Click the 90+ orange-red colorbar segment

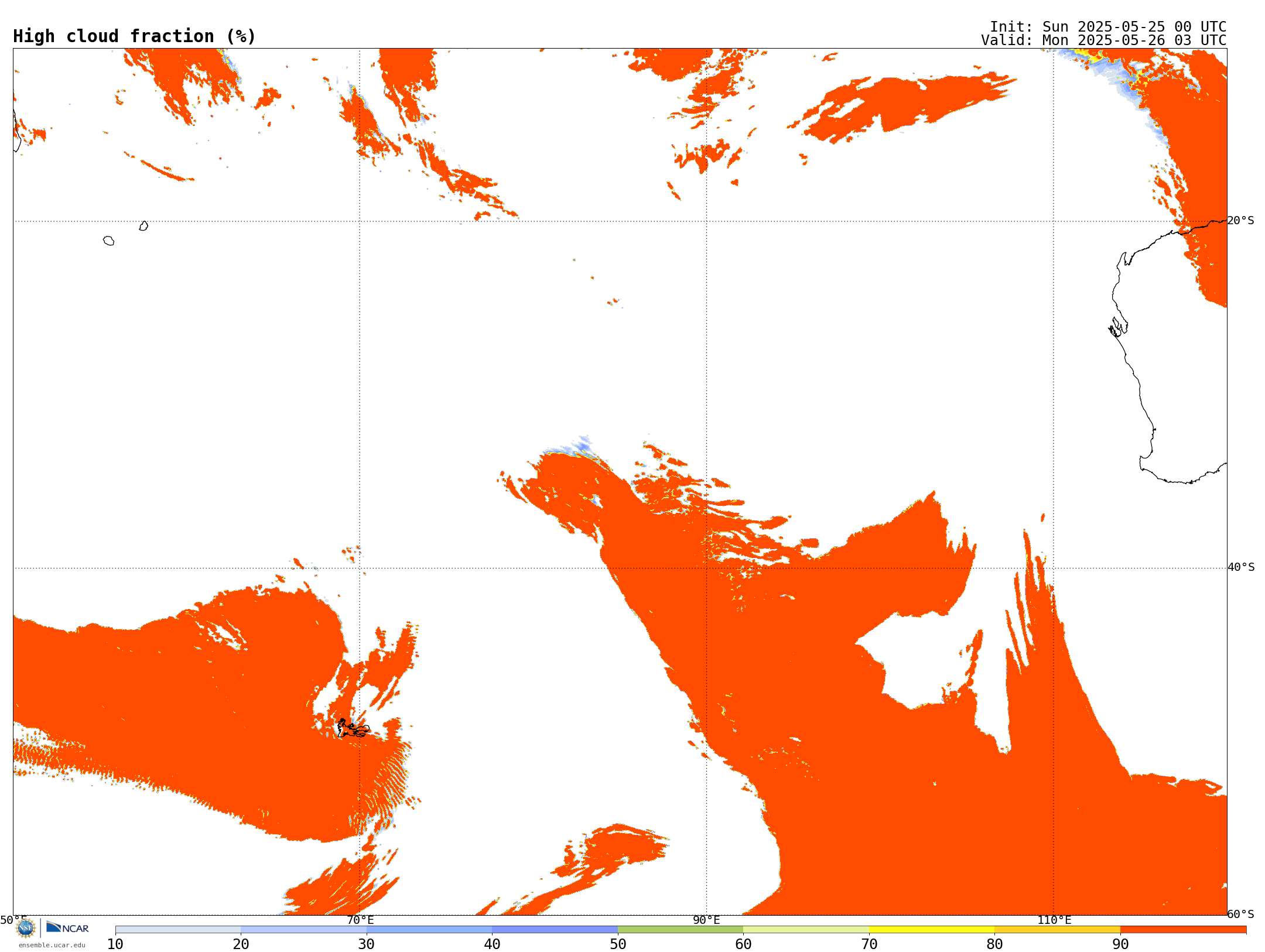(1183, 930)
